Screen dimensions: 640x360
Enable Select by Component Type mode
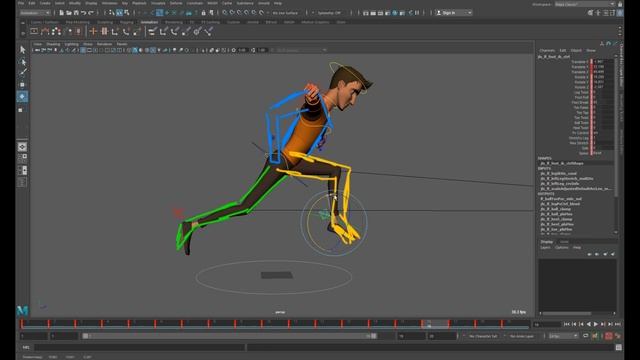coord(127,13)
